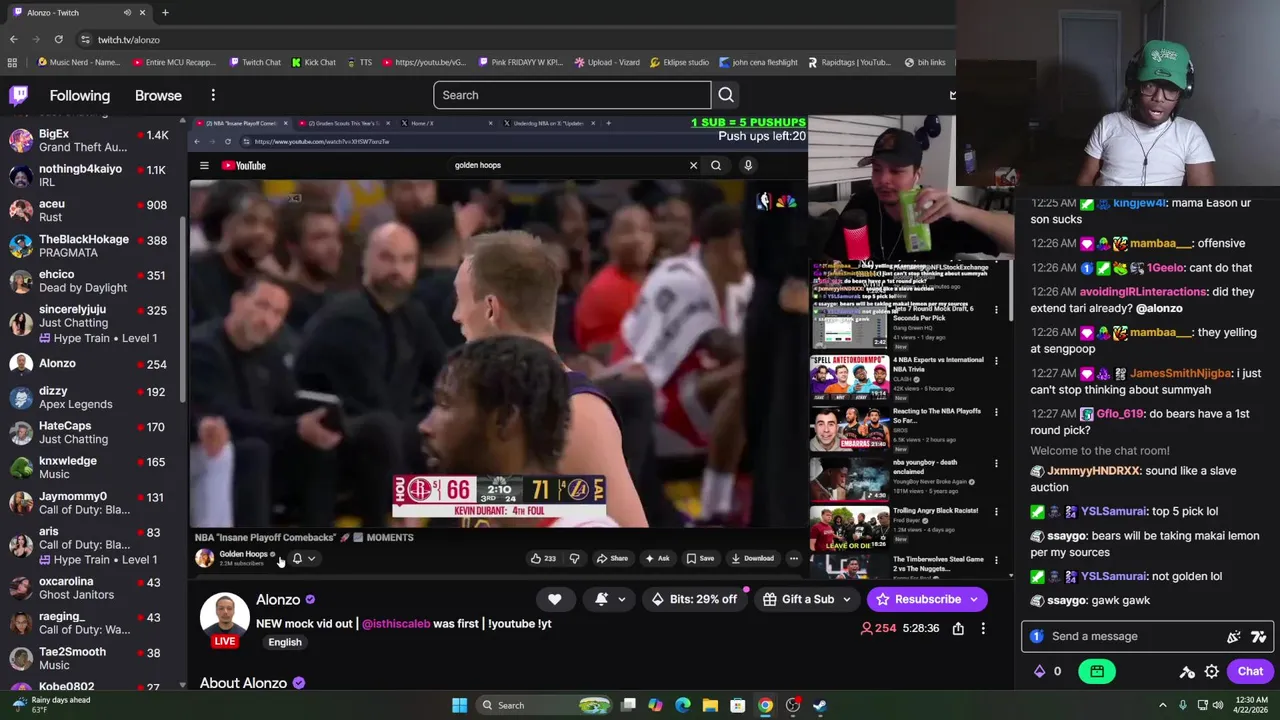The height and width of the screenshot is (720, 1280).
Task: Click the Windows taskbar Search box
Action: tap(545, 705)
